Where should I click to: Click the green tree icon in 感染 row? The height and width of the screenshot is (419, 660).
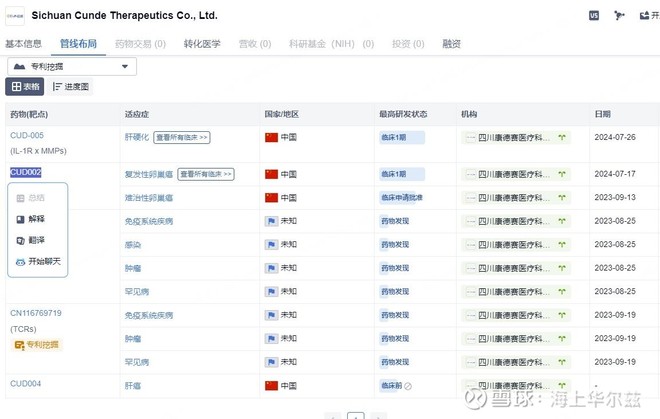point(562,245)
